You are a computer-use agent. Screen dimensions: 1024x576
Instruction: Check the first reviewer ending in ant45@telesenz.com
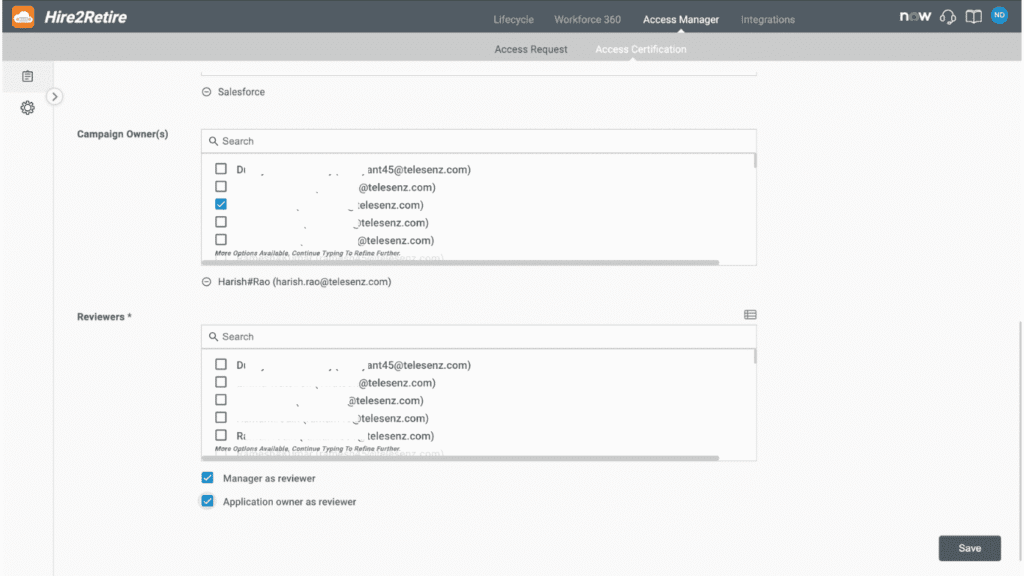click(x=221, y=365)
